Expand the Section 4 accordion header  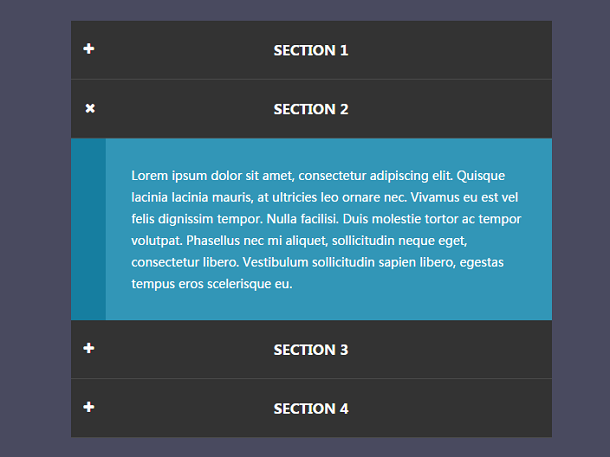[x=311, y=408]
